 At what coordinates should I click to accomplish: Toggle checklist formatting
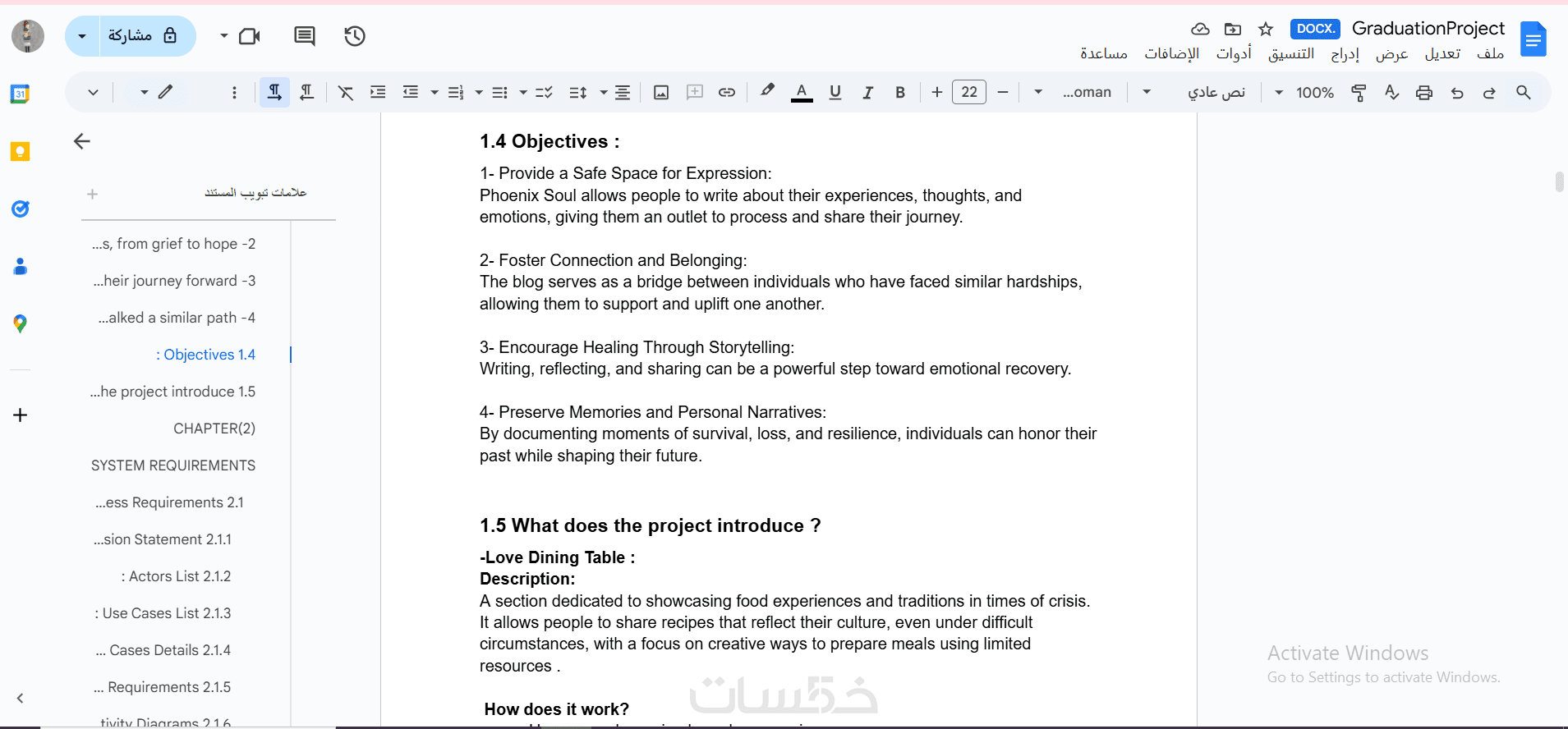[544, 93]
